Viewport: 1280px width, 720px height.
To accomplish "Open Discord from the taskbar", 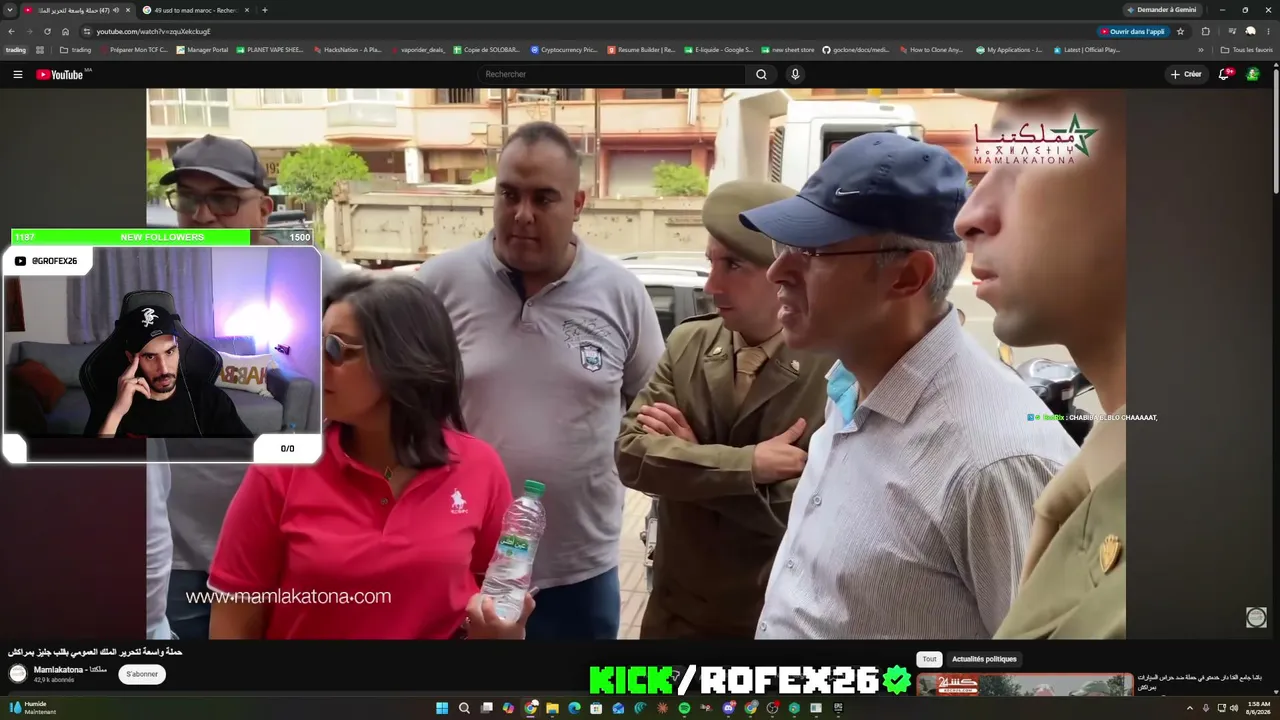I will 728,708.
